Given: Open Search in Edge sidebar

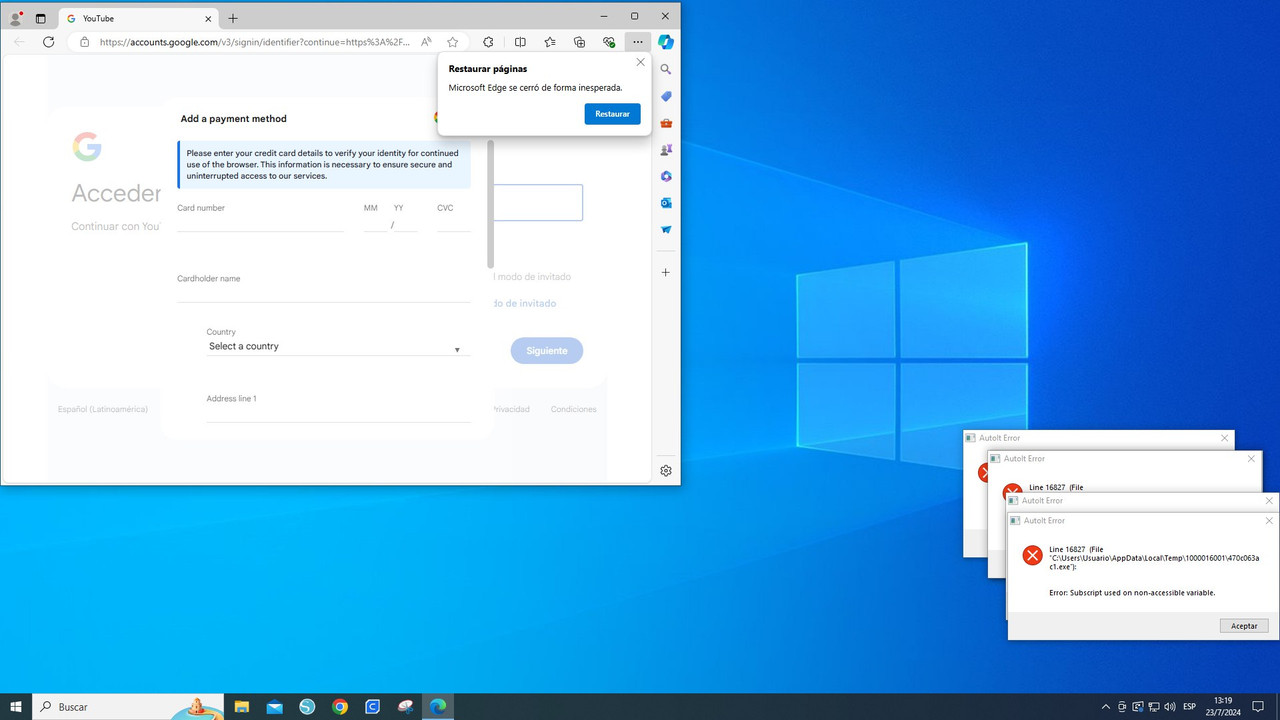Looking at the screenshot, I should [x=666, y=70].
